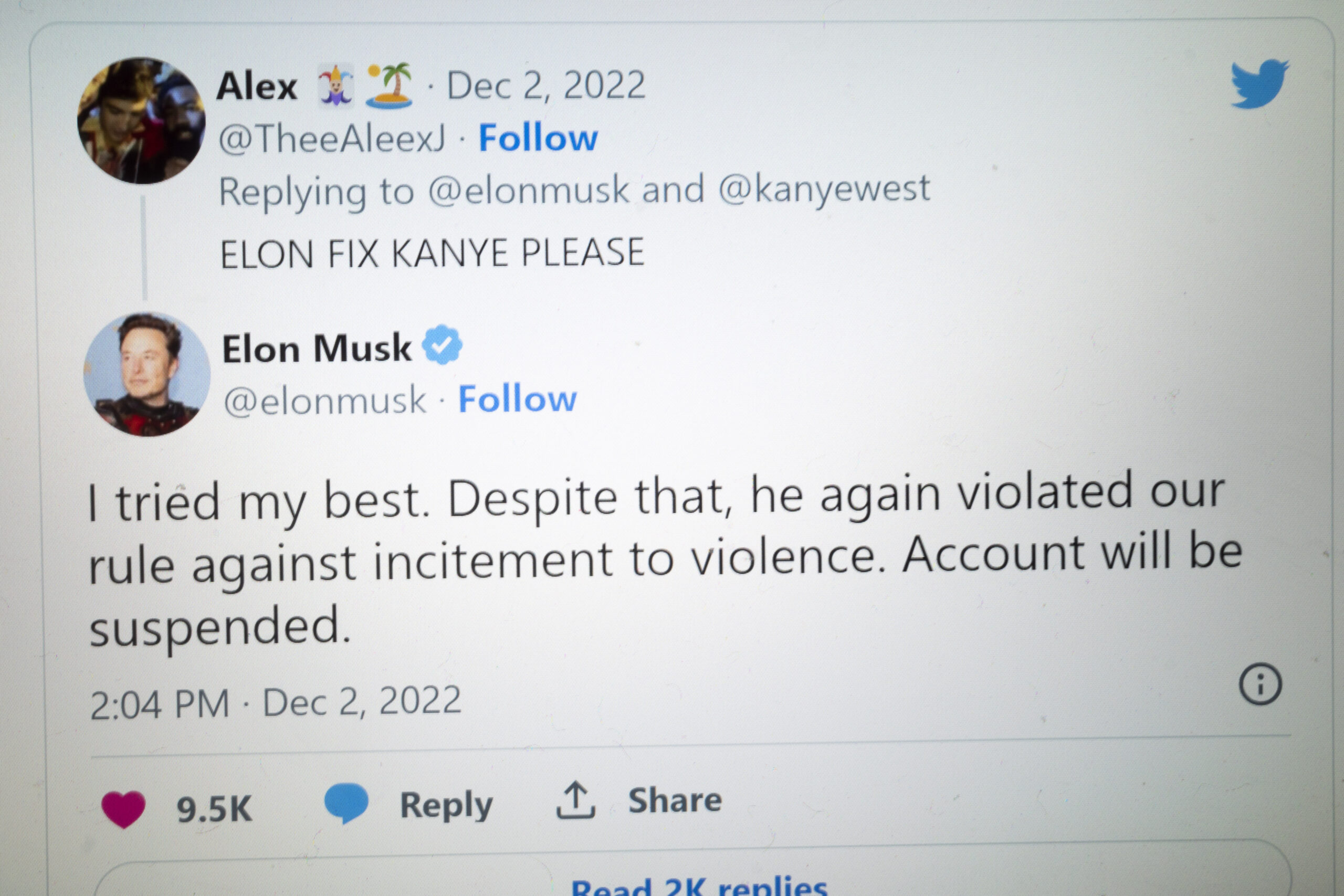Click the Twitter bird logo
The image size is (1344, 896).
[x=1259, y=83]
